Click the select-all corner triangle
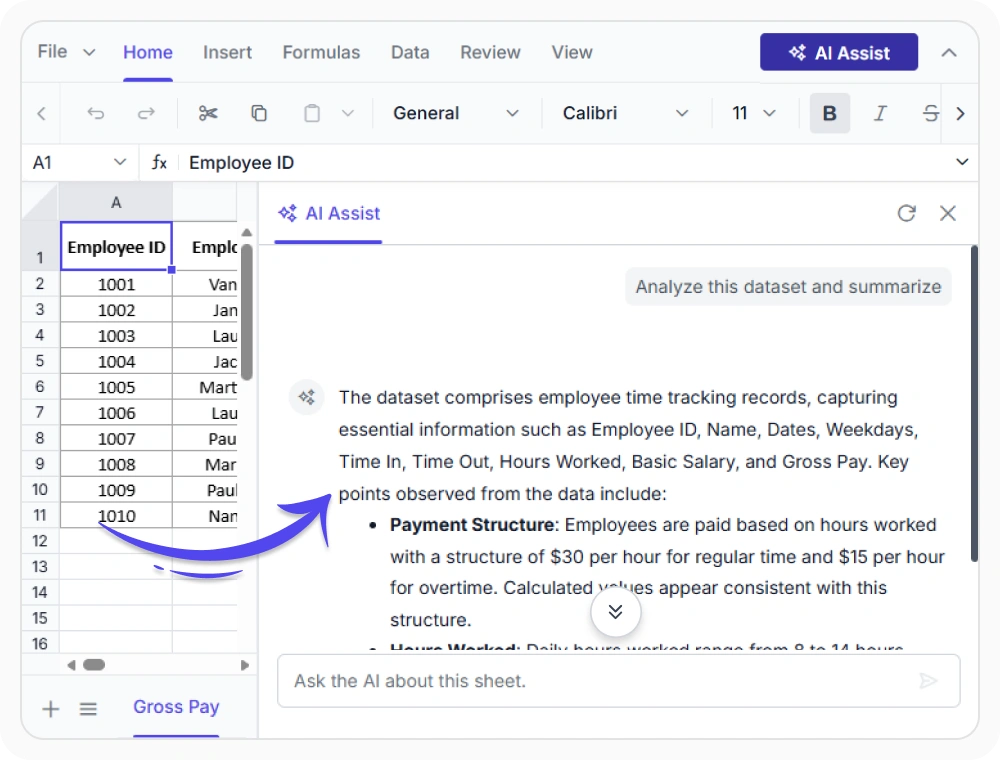Screen dimensions: 1000x760 (x=40, y=202)
